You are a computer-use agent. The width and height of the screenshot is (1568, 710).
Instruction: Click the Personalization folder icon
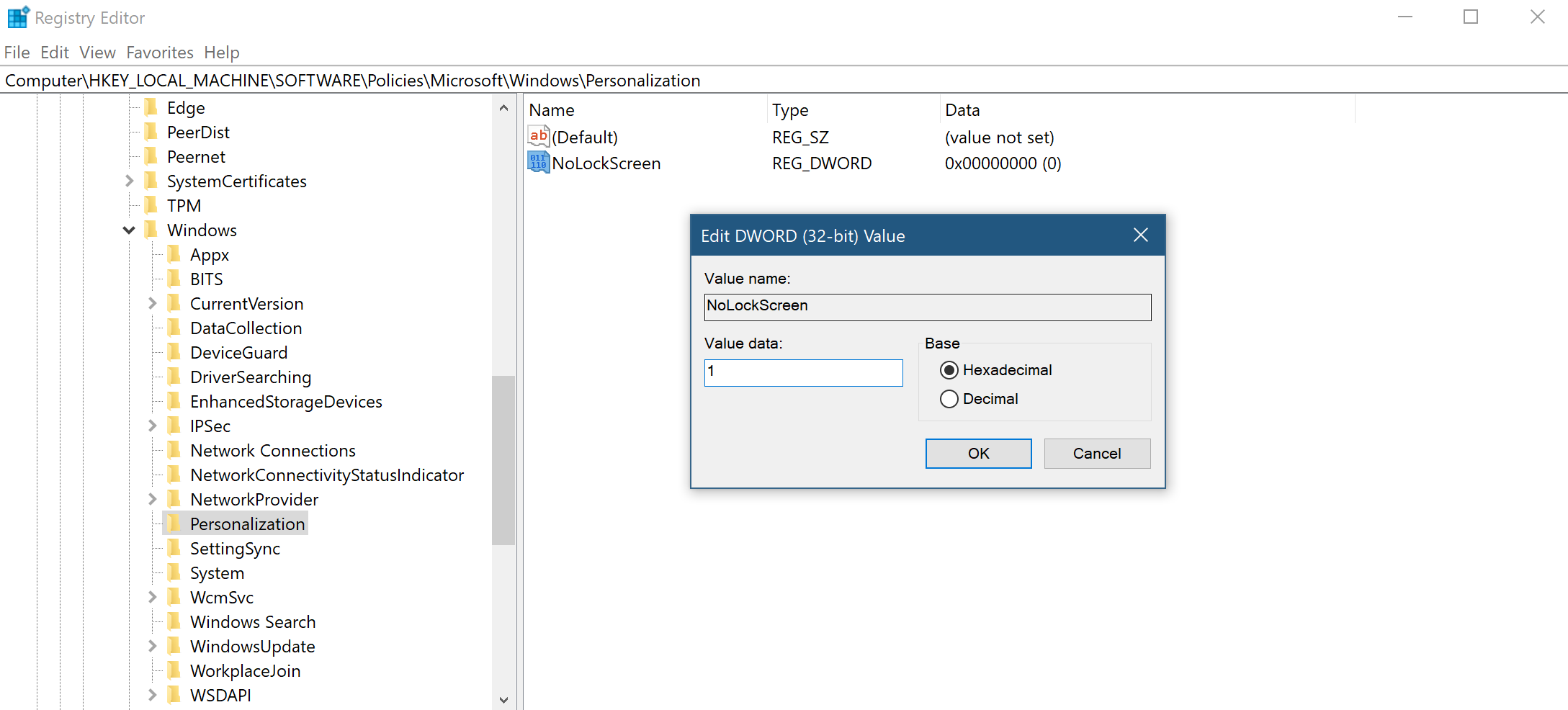(x=174, y=524)
